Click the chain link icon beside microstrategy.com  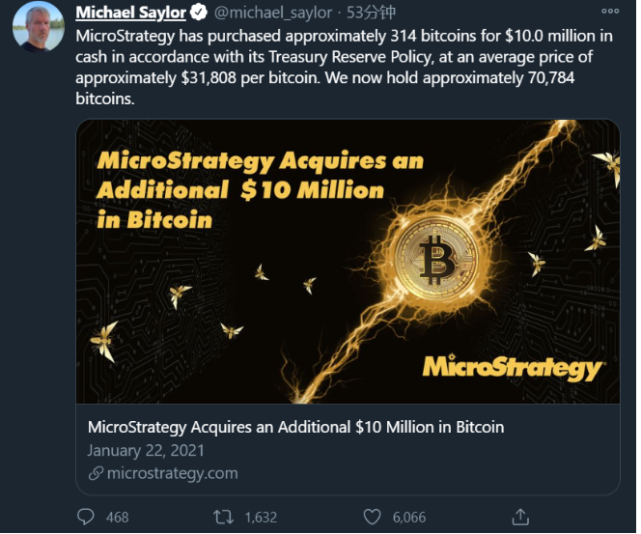96,473
